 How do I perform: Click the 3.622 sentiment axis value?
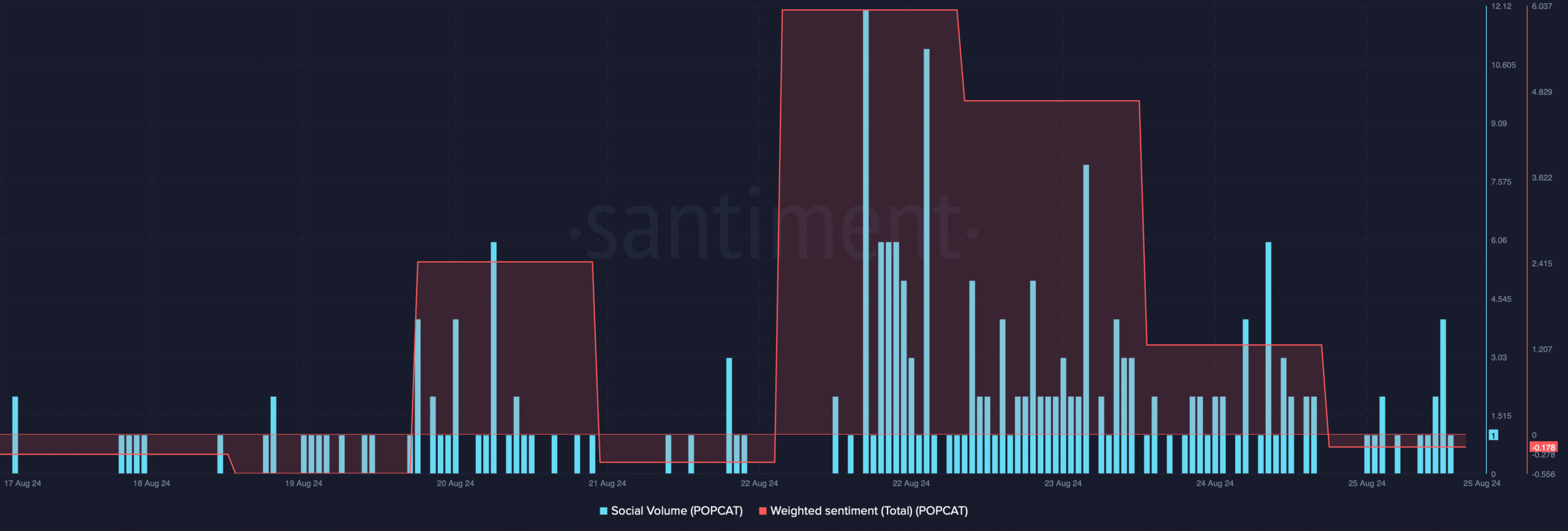1542,178
